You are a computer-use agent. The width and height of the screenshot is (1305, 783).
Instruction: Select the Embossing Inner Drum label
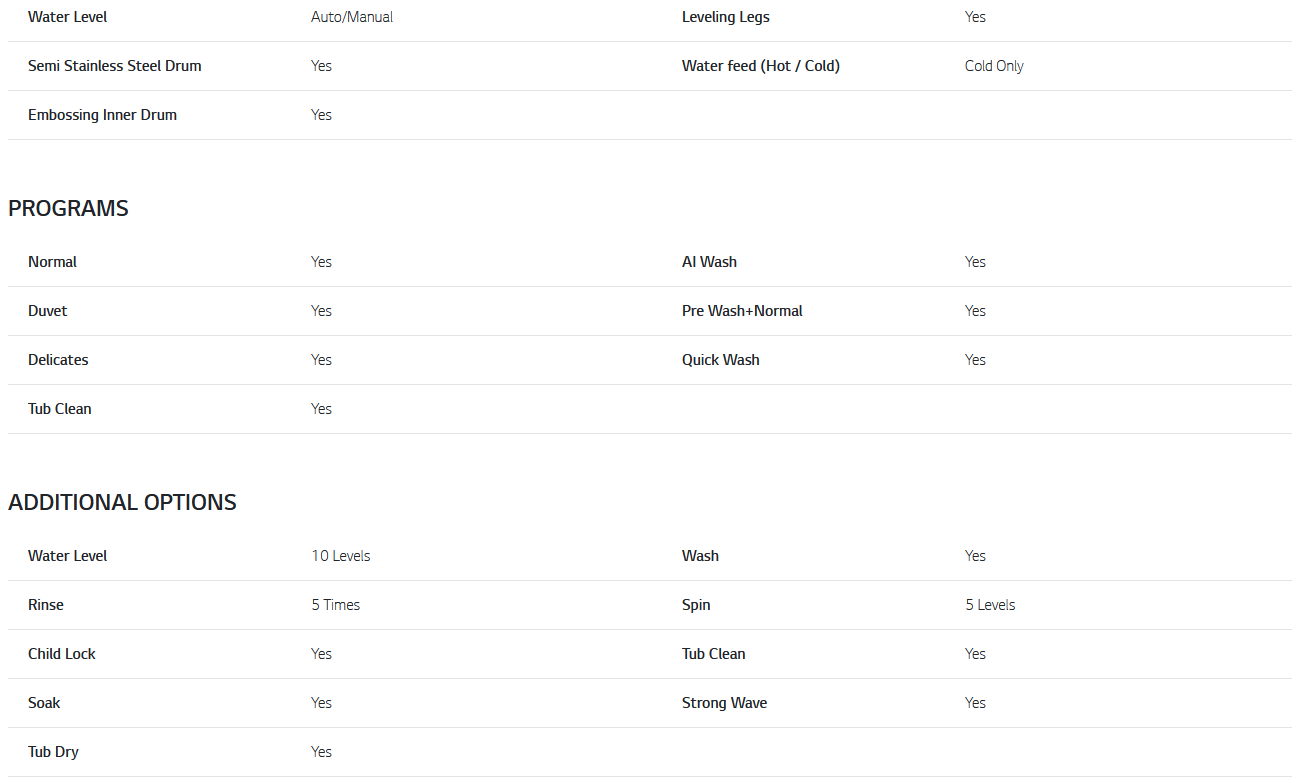pos(102,115)
